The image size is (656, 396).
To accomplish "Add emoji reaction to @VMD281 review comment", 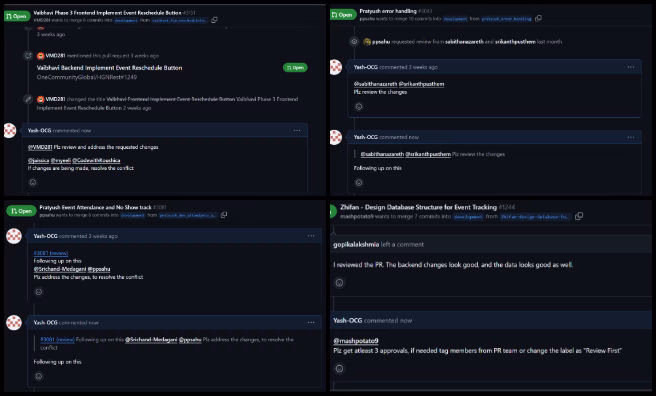I will 33,182.
